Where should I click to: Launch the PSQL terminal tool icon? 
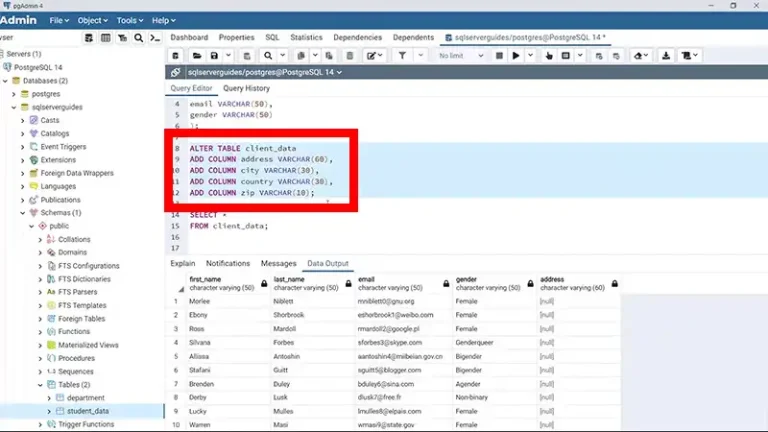coord(155,38)
